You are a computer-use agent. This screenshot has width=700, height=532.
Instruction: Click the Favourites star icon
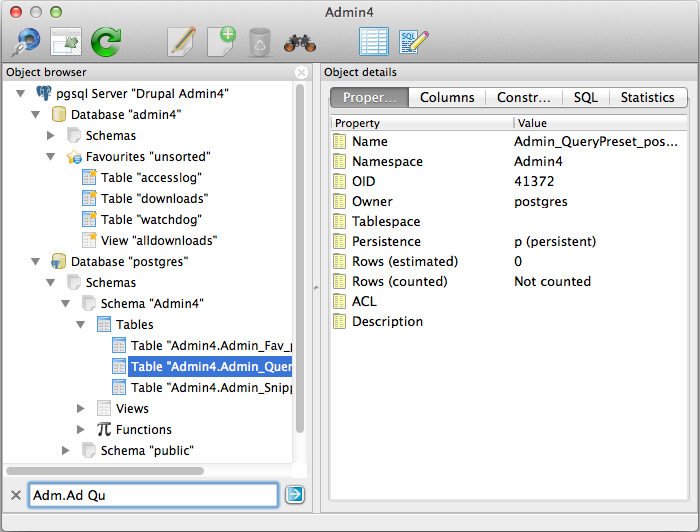tap(74, 157)
